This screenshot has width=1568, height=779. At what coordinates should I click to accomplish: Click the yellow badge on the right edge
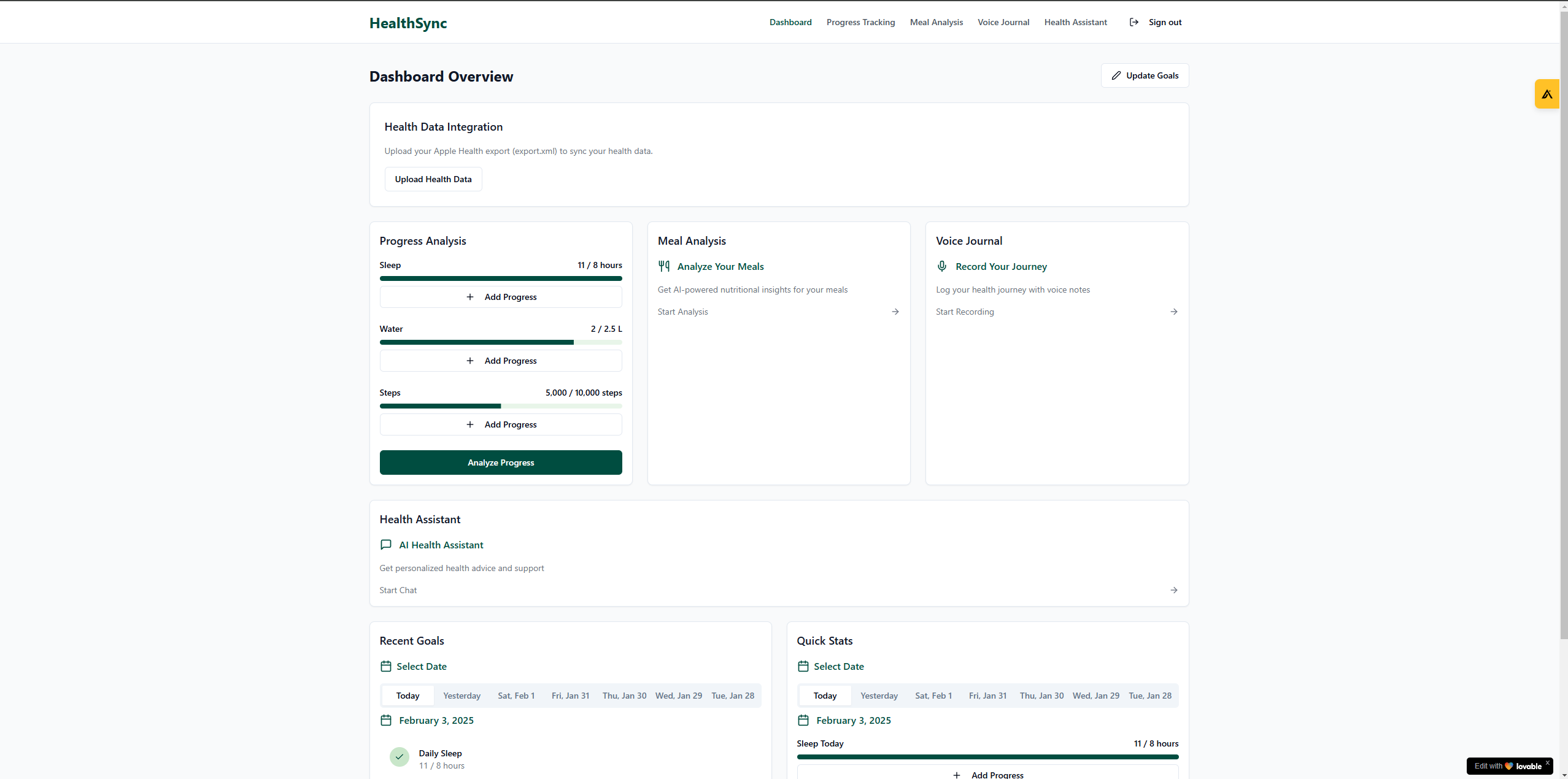1547,94
